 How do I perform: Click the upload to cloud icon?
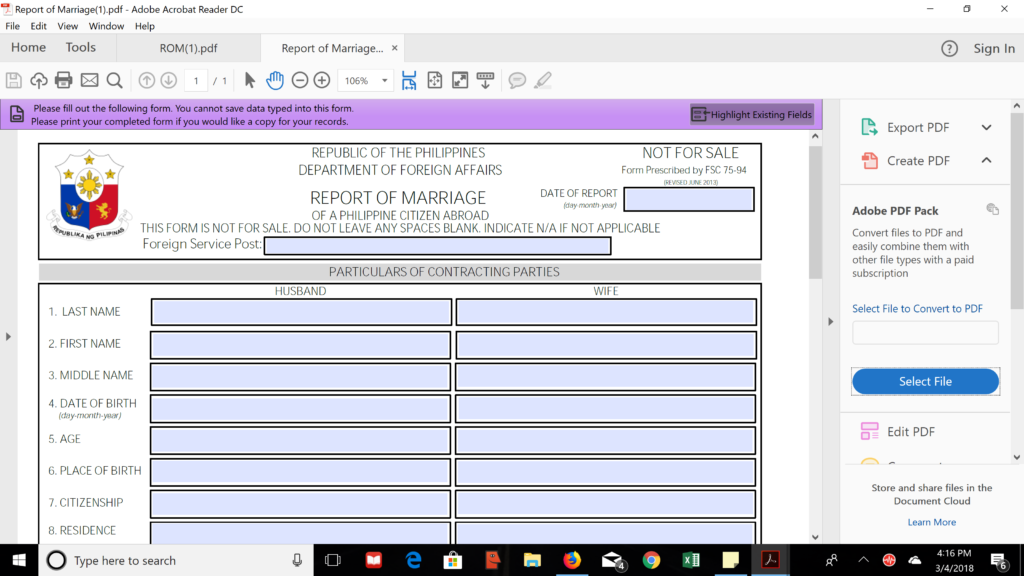[39, 80]
